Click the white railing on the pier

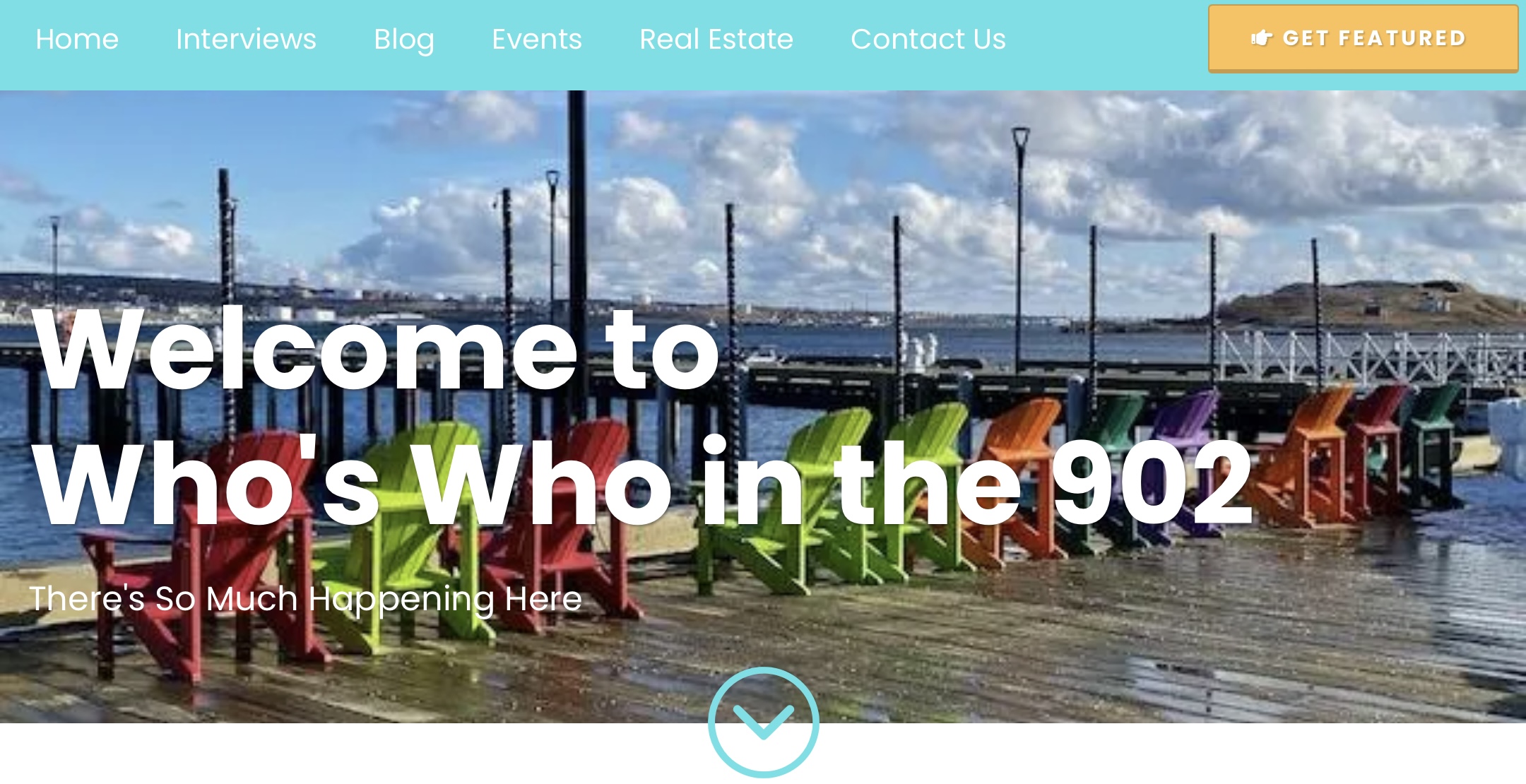point(1371,358)
